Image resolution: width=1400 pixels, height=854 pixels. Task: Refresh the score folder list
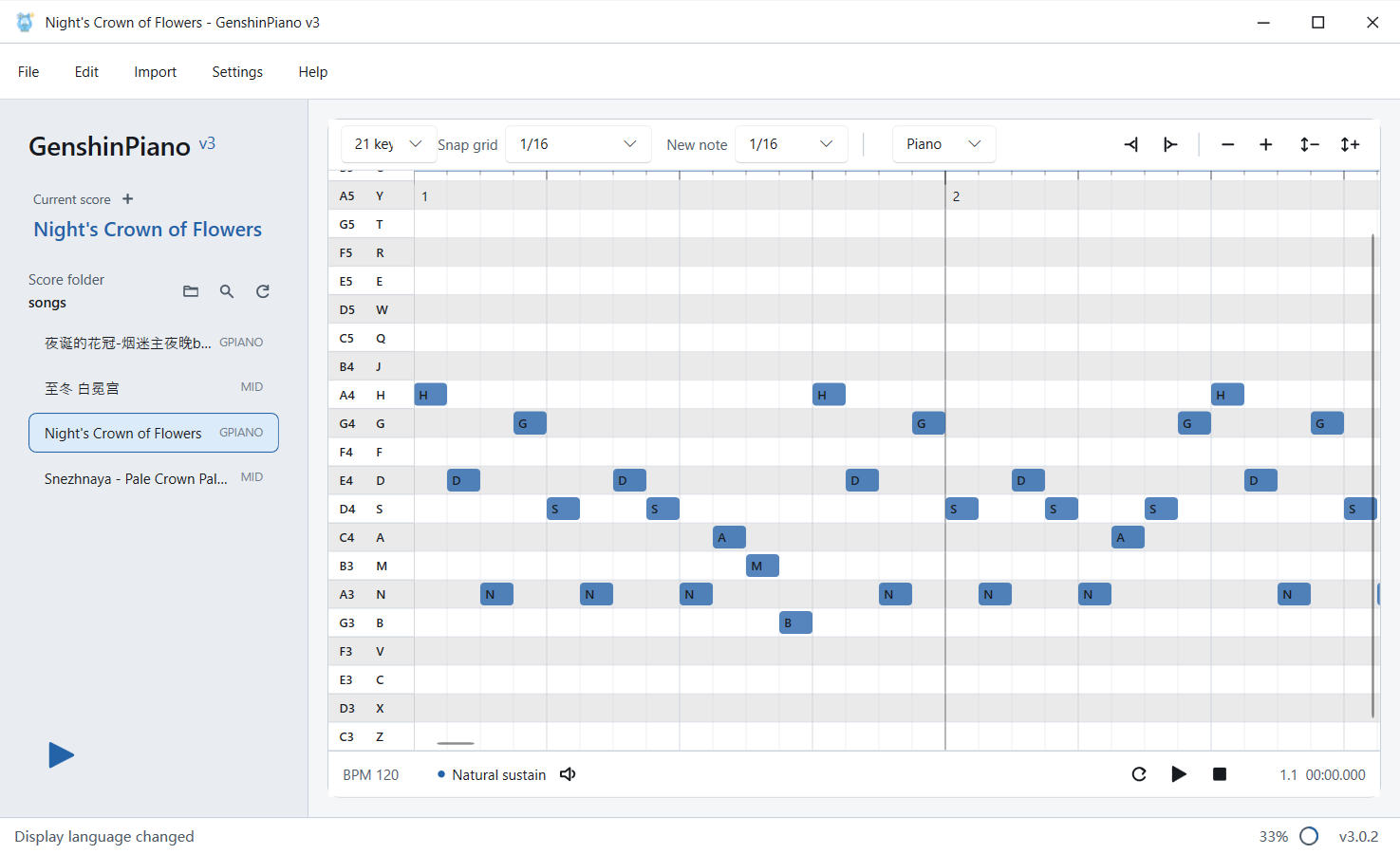263,291
